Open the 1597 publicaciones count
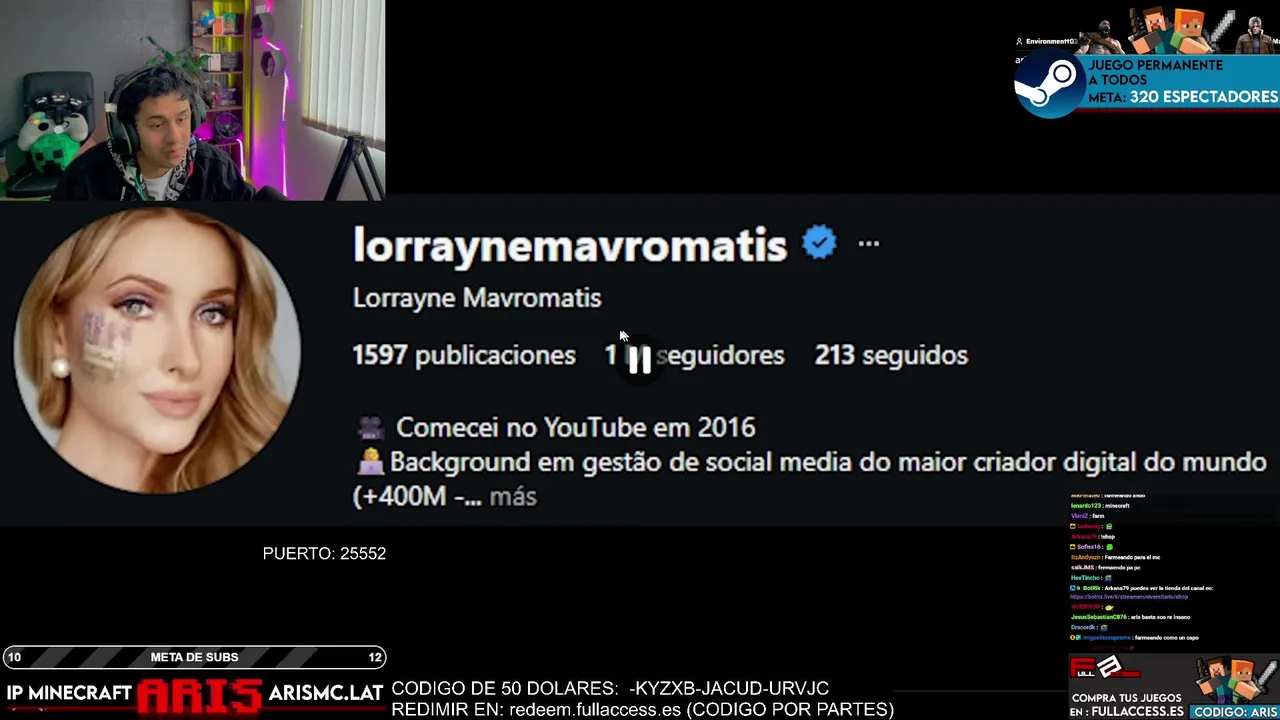Screen dimensions: 1280x720 (464, 355)
